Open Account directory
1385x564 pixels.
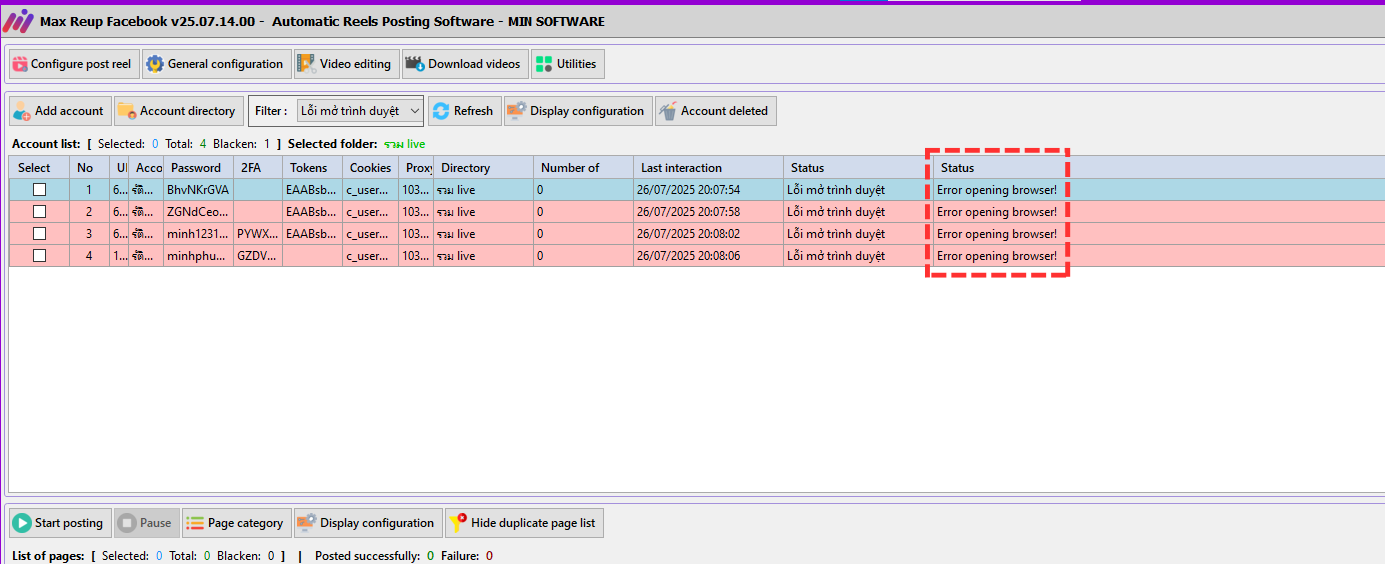click(x=179, y=111)
